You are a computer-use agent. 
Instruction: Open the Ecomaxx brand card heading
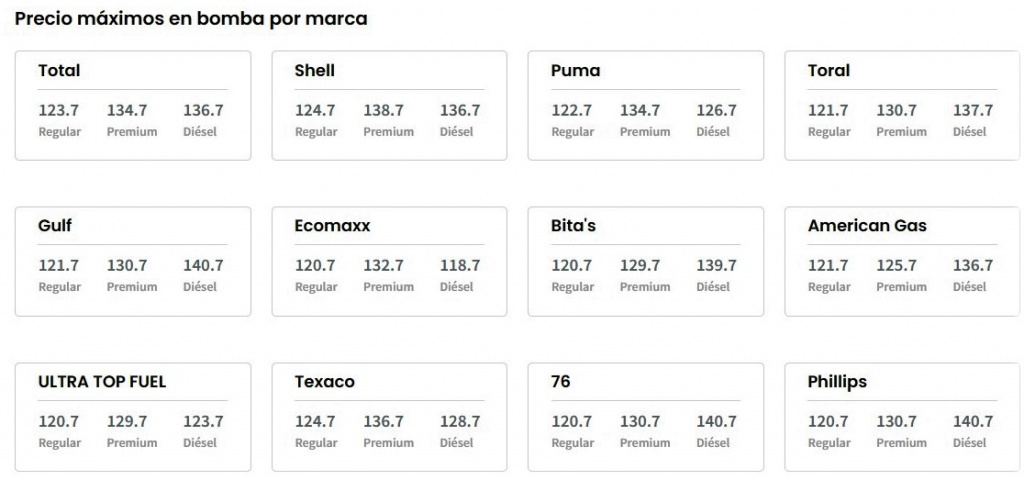coord(332,226)
